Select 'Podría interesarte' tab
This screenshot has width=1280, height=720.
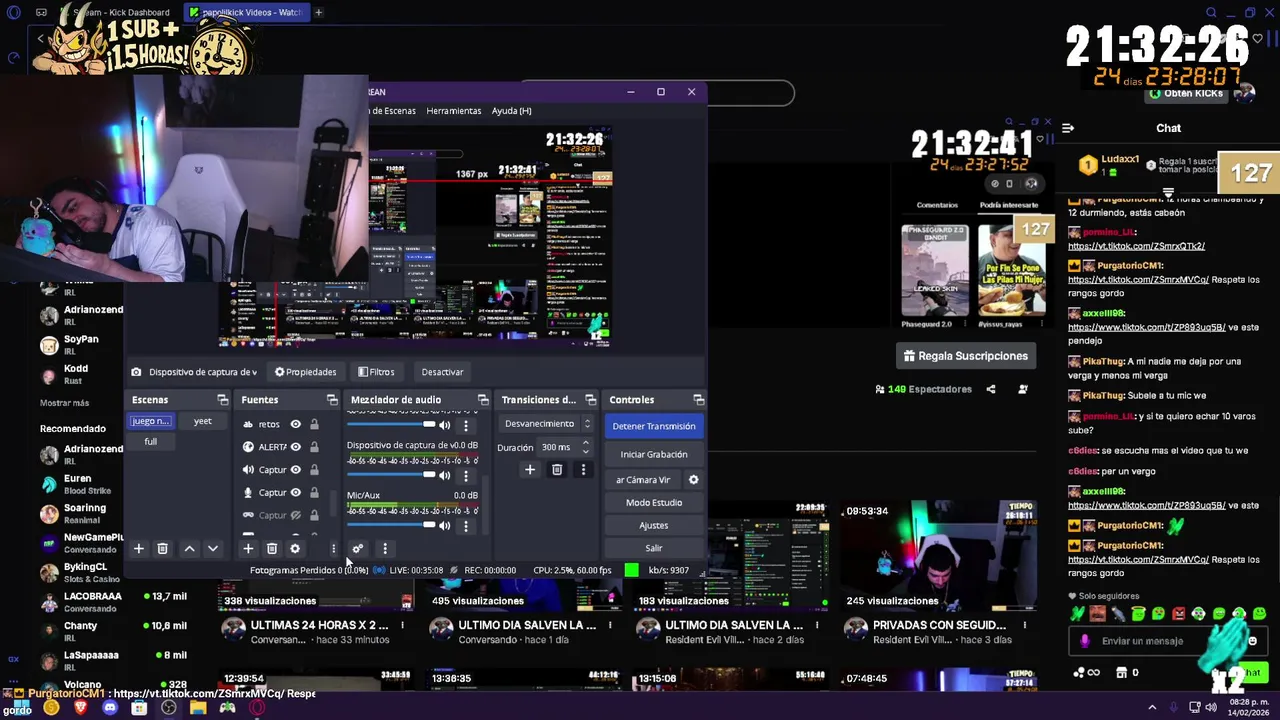(1009, 205)
